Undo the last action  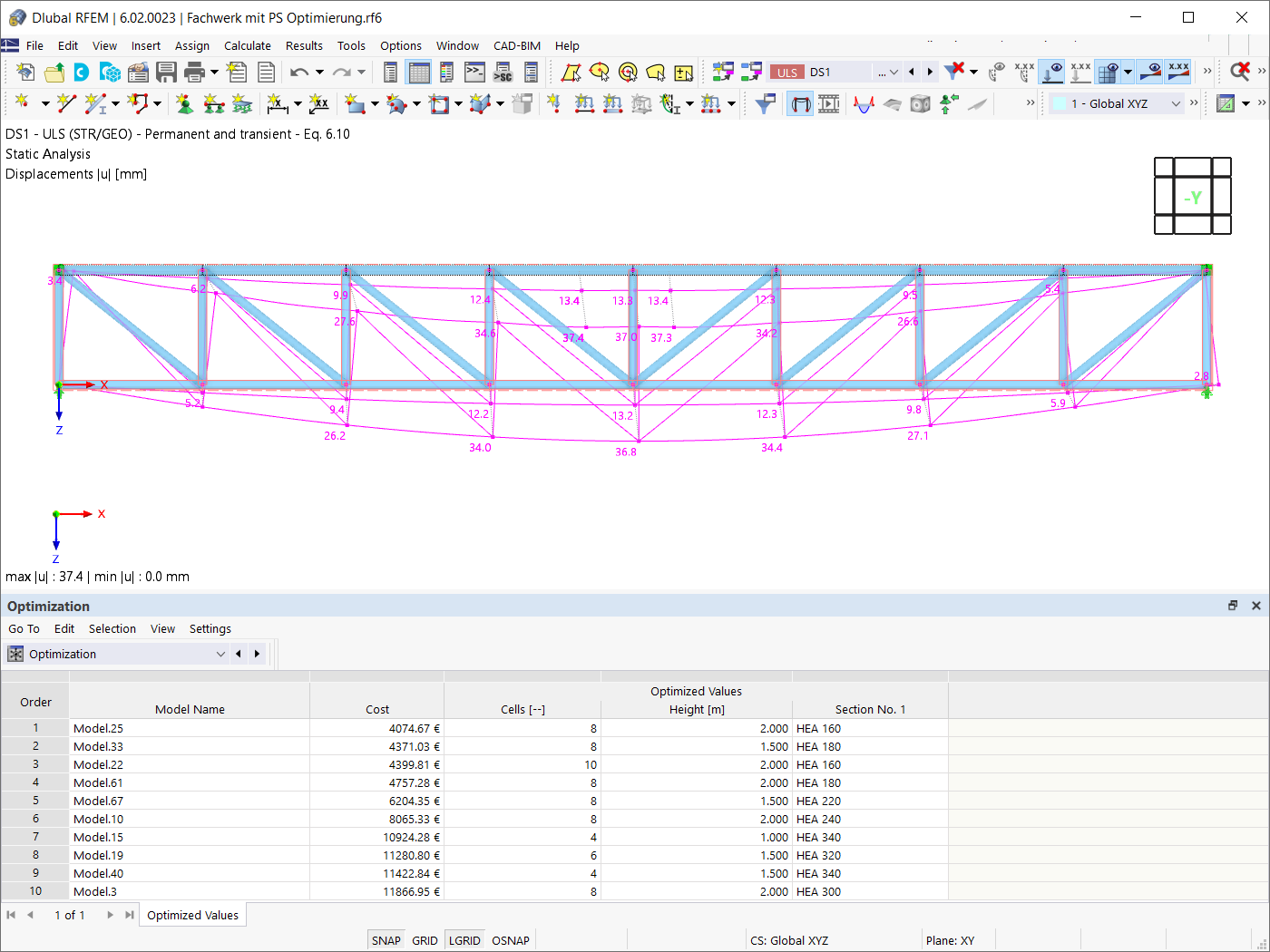[299, 73]
